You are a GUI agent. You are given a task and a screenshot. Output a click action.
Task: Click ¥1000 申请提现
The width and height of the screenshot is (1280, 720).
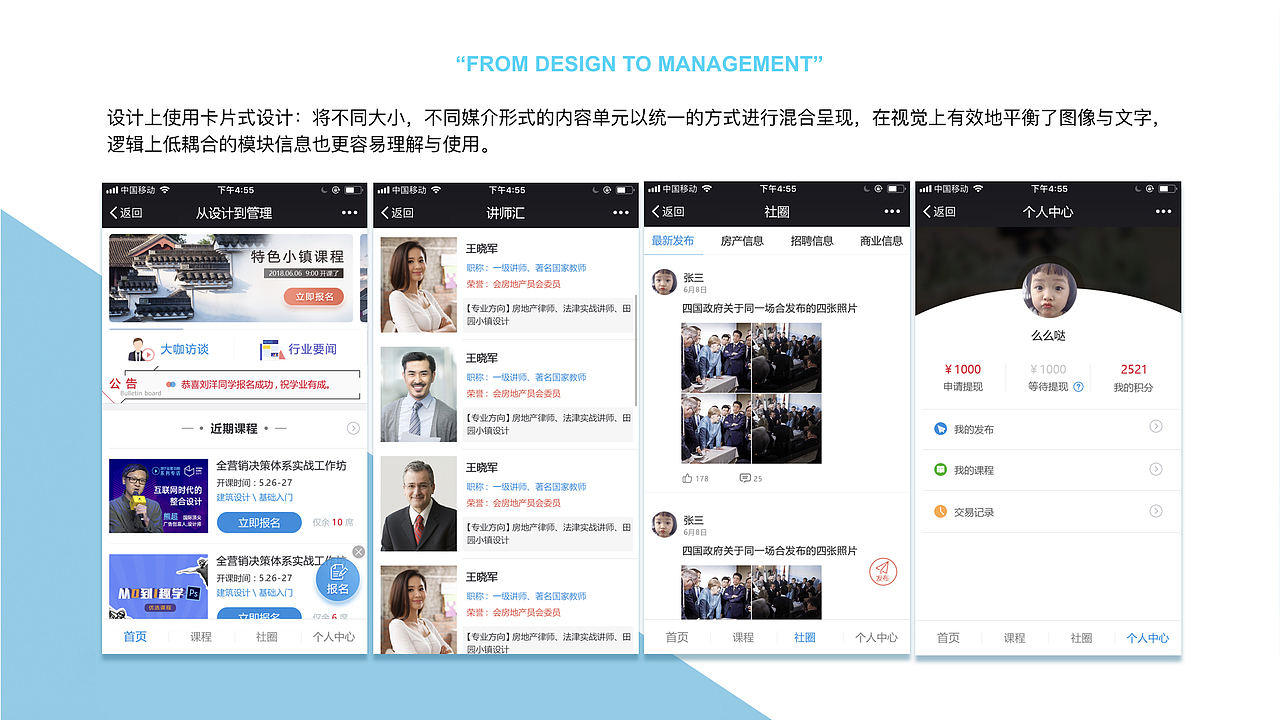point(963,377)
